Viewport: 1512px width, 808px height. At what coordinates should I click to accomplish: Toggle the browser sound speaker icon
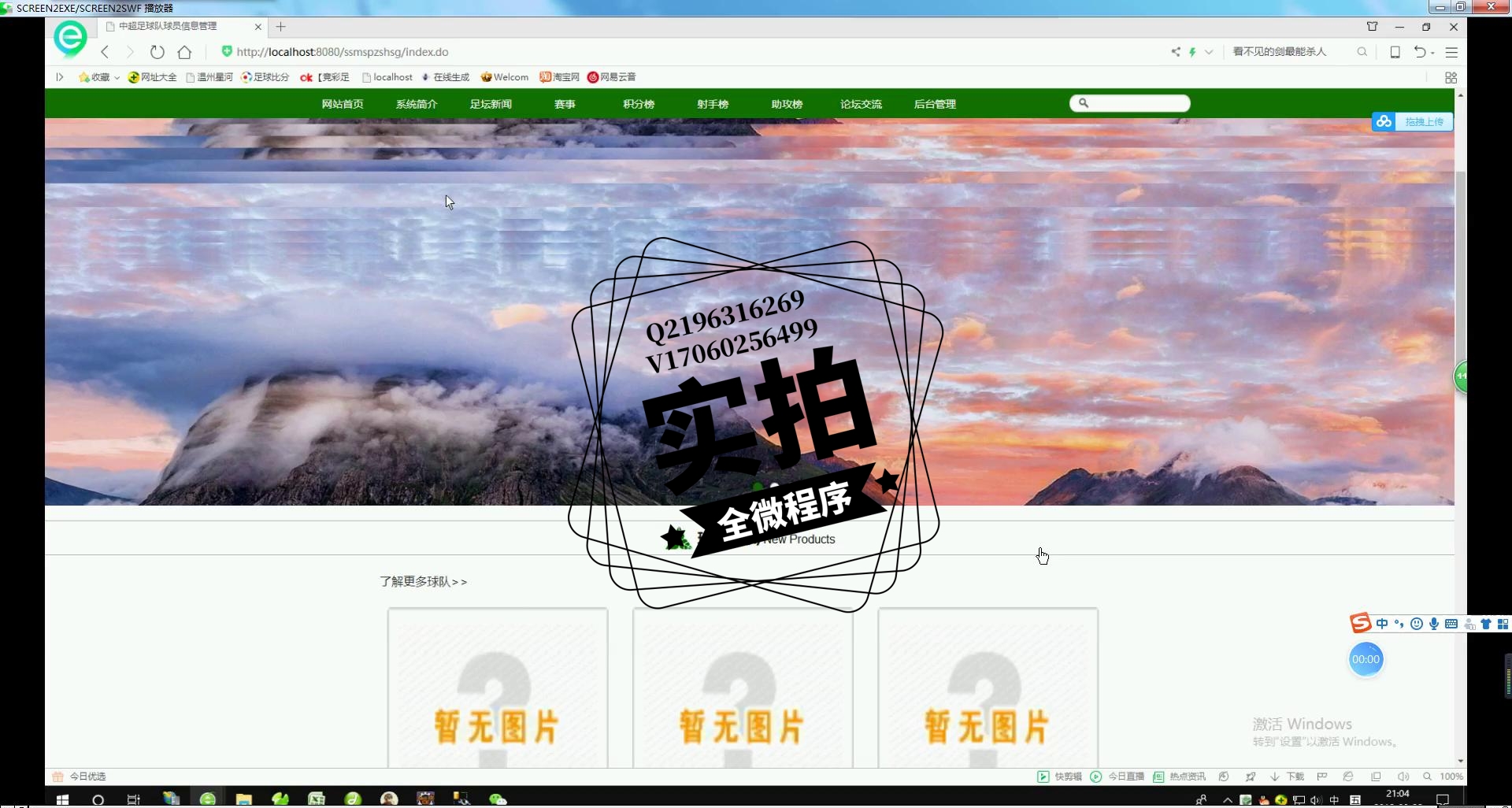coord(1403,776)
